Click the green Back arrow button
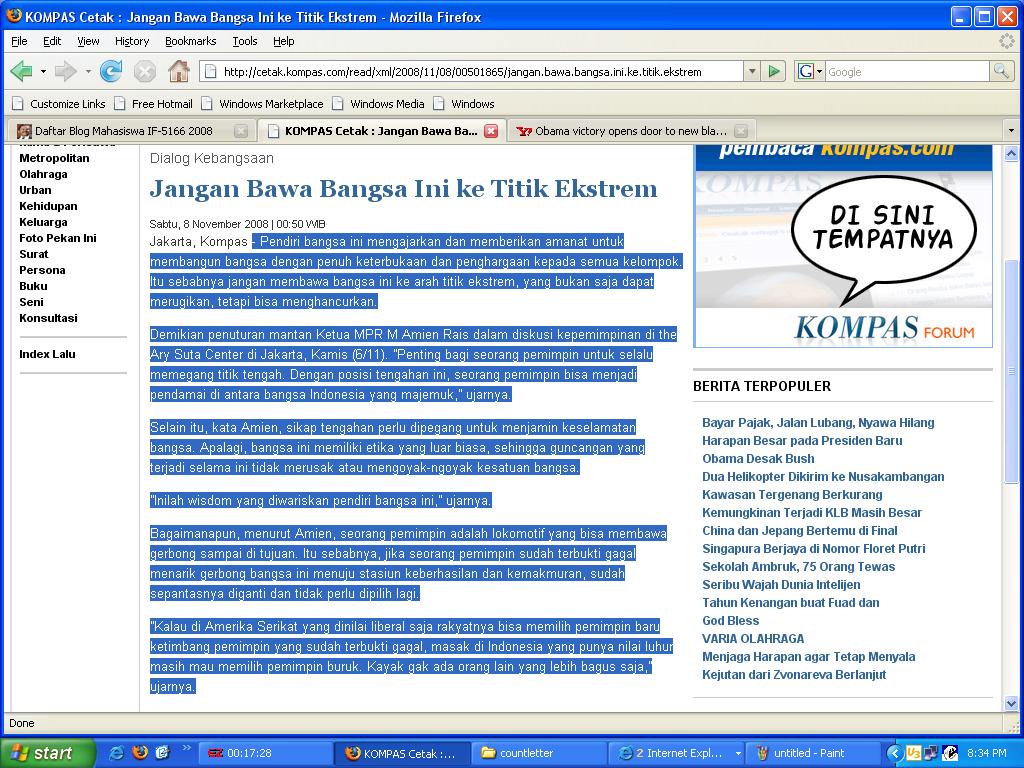This screenshot has width=1024, height=768. 22,71
